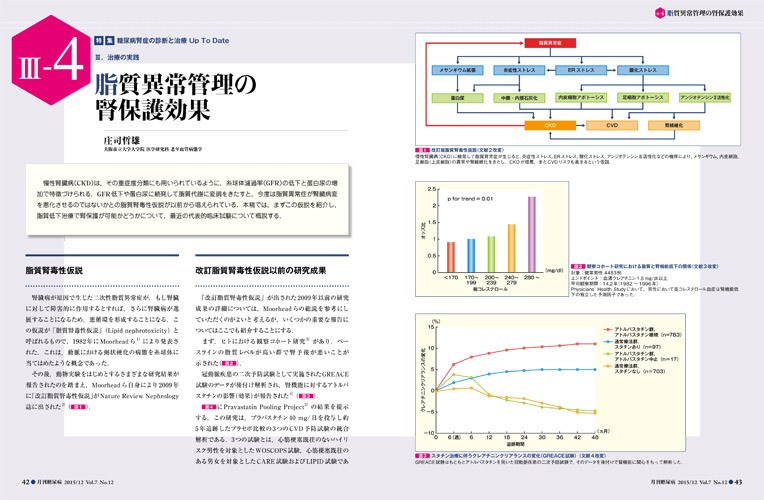Click the blue legend entry スタチンあり (n=97)
This screenshot has width=764, height=500.
pyautogui.click(x=633, y=345)
